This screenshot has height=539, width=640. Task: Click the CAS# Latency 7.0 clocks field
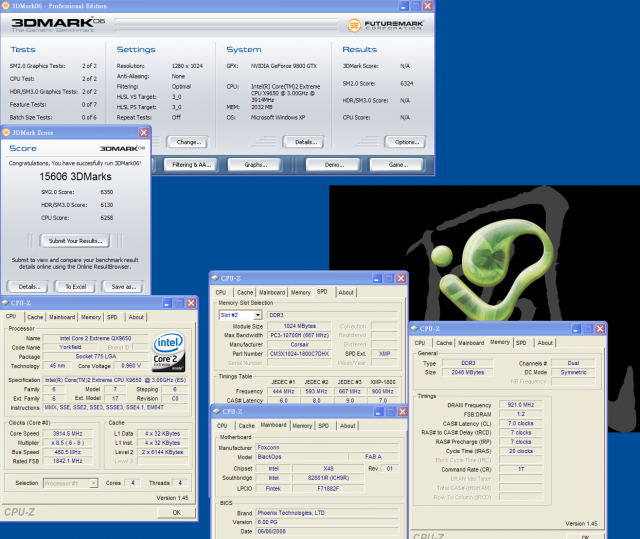click(521, 424)
